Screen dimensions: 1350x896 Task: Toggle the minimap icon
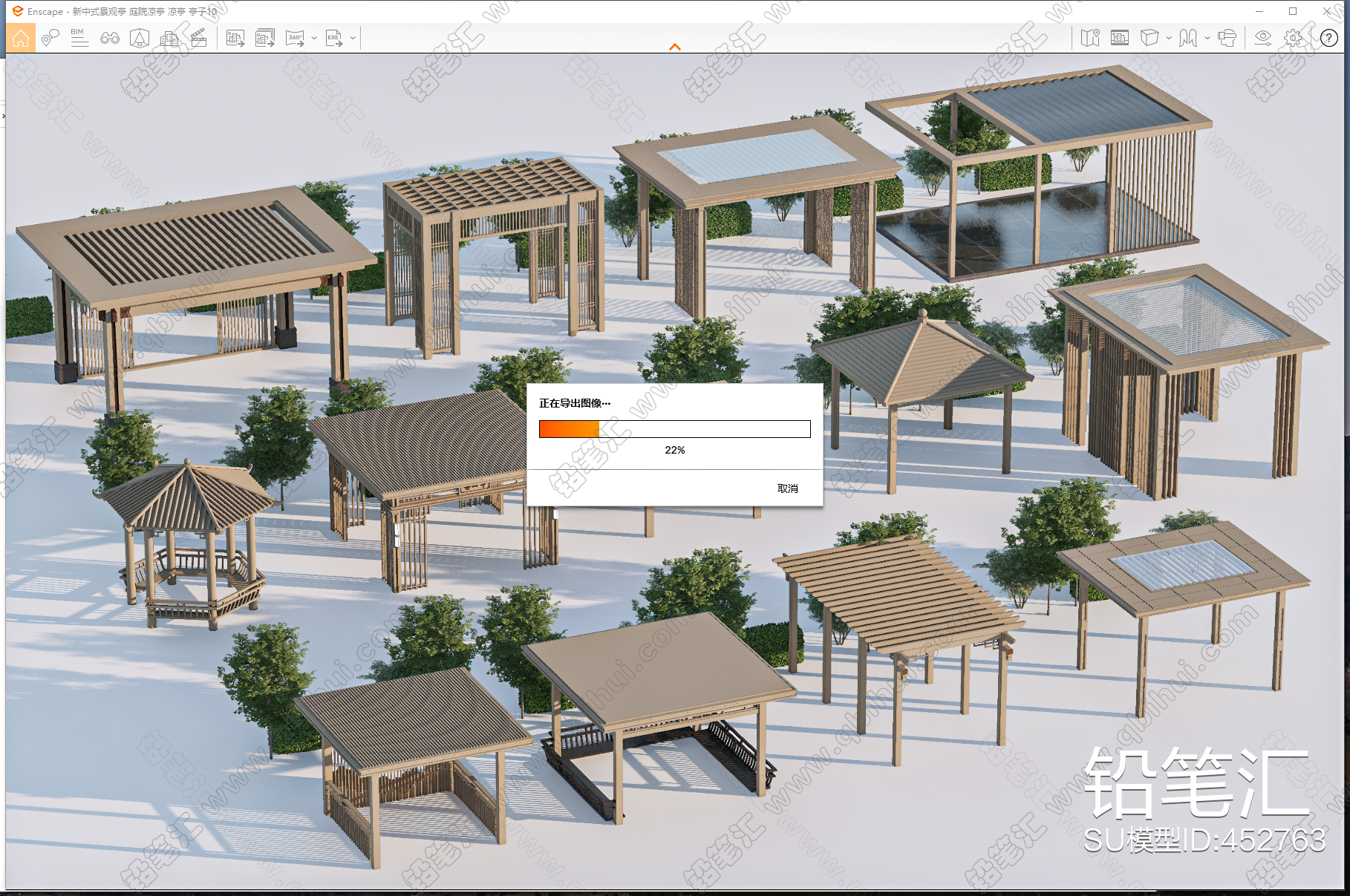coord(1090,38)
